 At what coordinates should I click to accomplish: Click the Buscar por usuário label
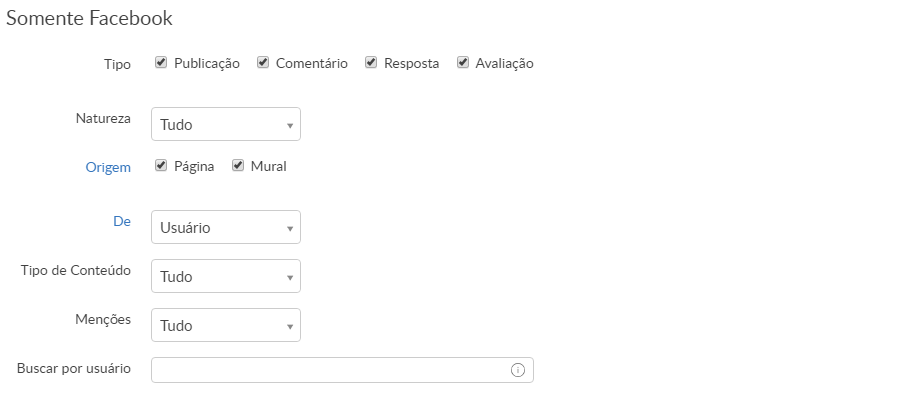pyautogui.click(x=74, y=368)
